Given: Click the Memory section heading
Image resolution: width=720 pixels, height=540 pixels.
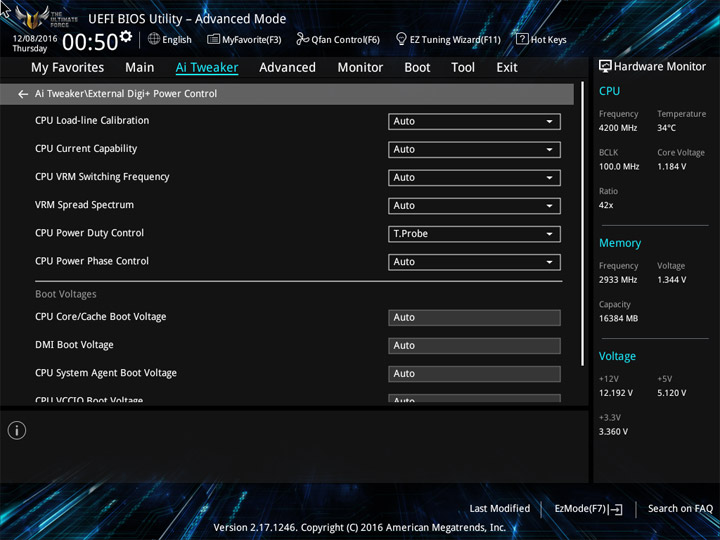Looking at the screenshot, I should (x=620, y=243).
